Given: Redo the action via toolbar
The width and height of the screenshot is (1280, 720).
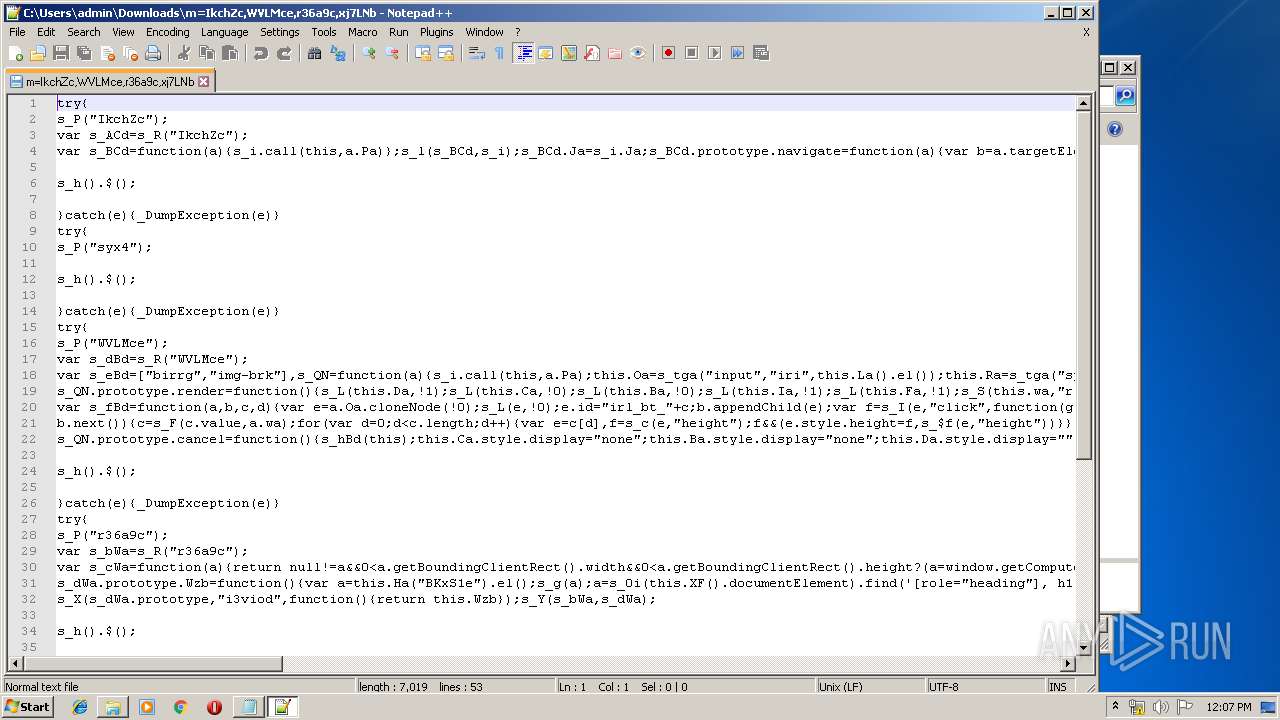Looking at the screenshot, I should [x=284, y=53].
